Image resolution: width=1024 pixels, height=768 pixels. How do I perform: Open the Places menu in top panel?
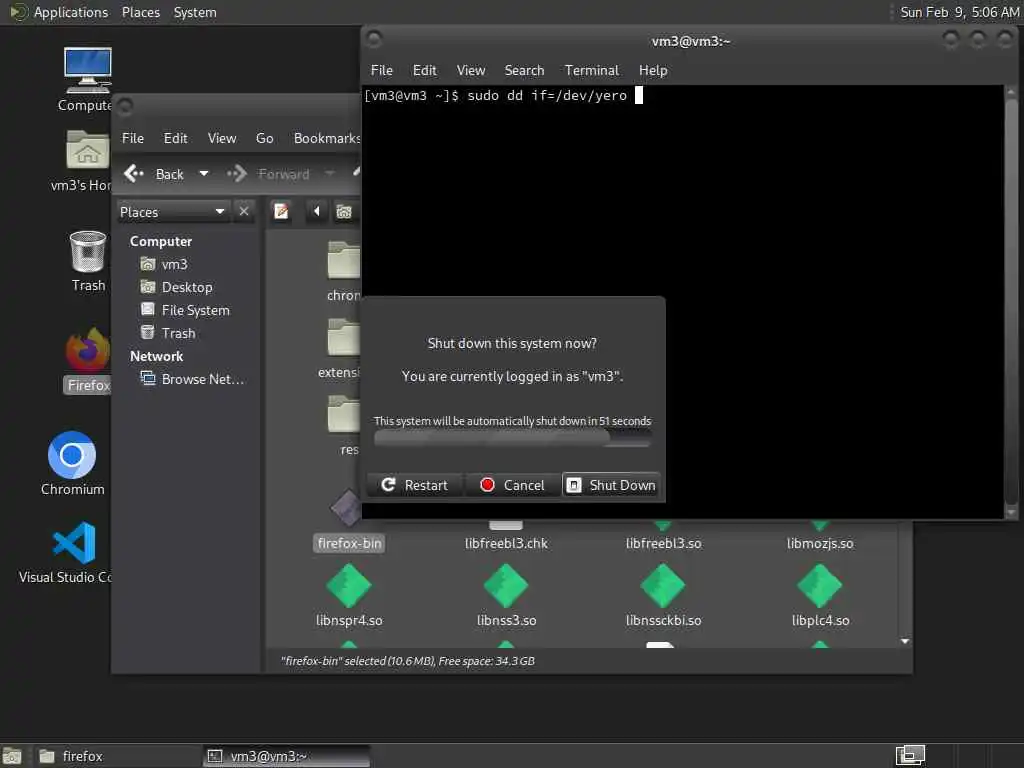[140, 12]
